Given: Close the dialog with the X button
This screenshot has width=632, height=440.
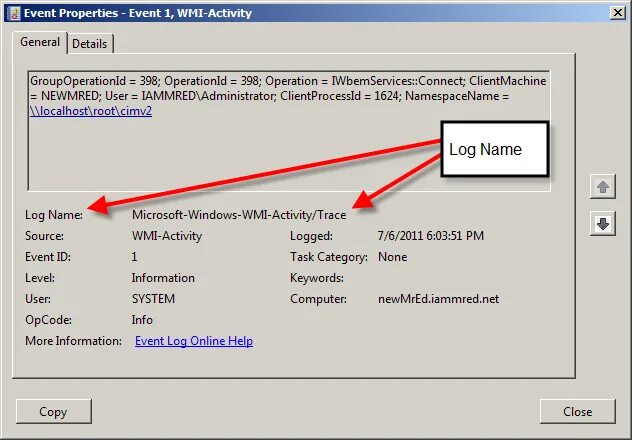Looking at the screenshot, I should click(x=617, y=13).
